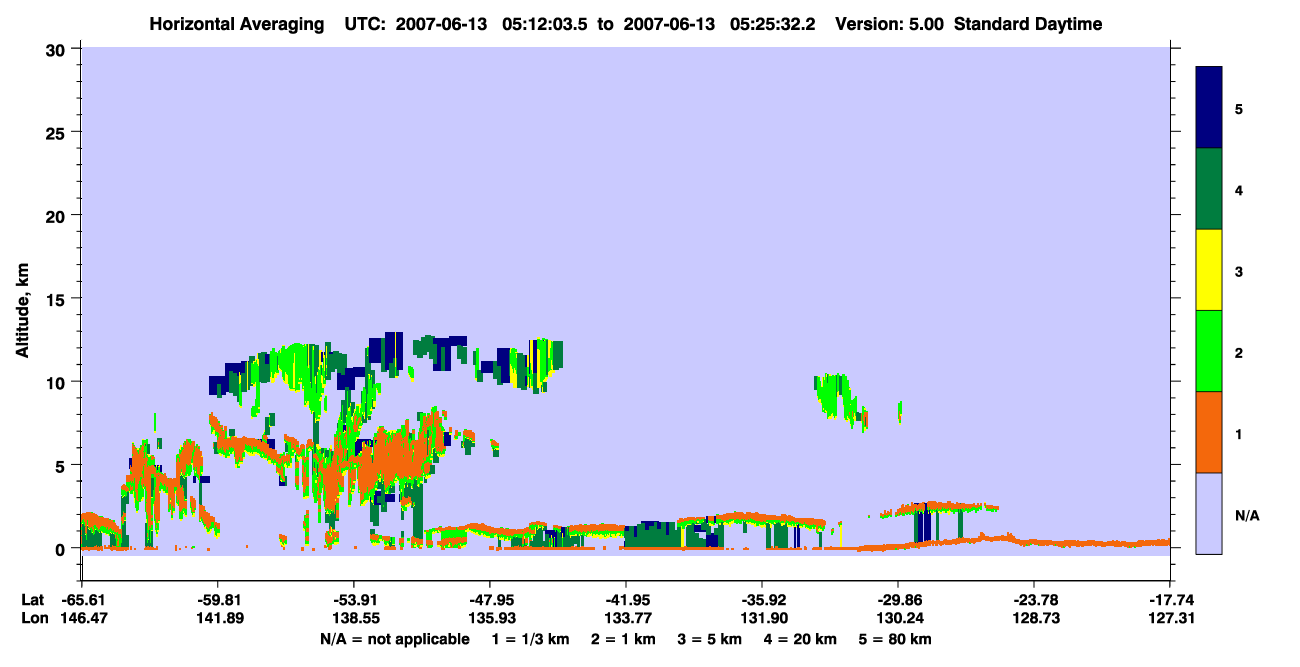Click legend text '1 = 1/3 km'
The image size is (1300, 667).
530,639
